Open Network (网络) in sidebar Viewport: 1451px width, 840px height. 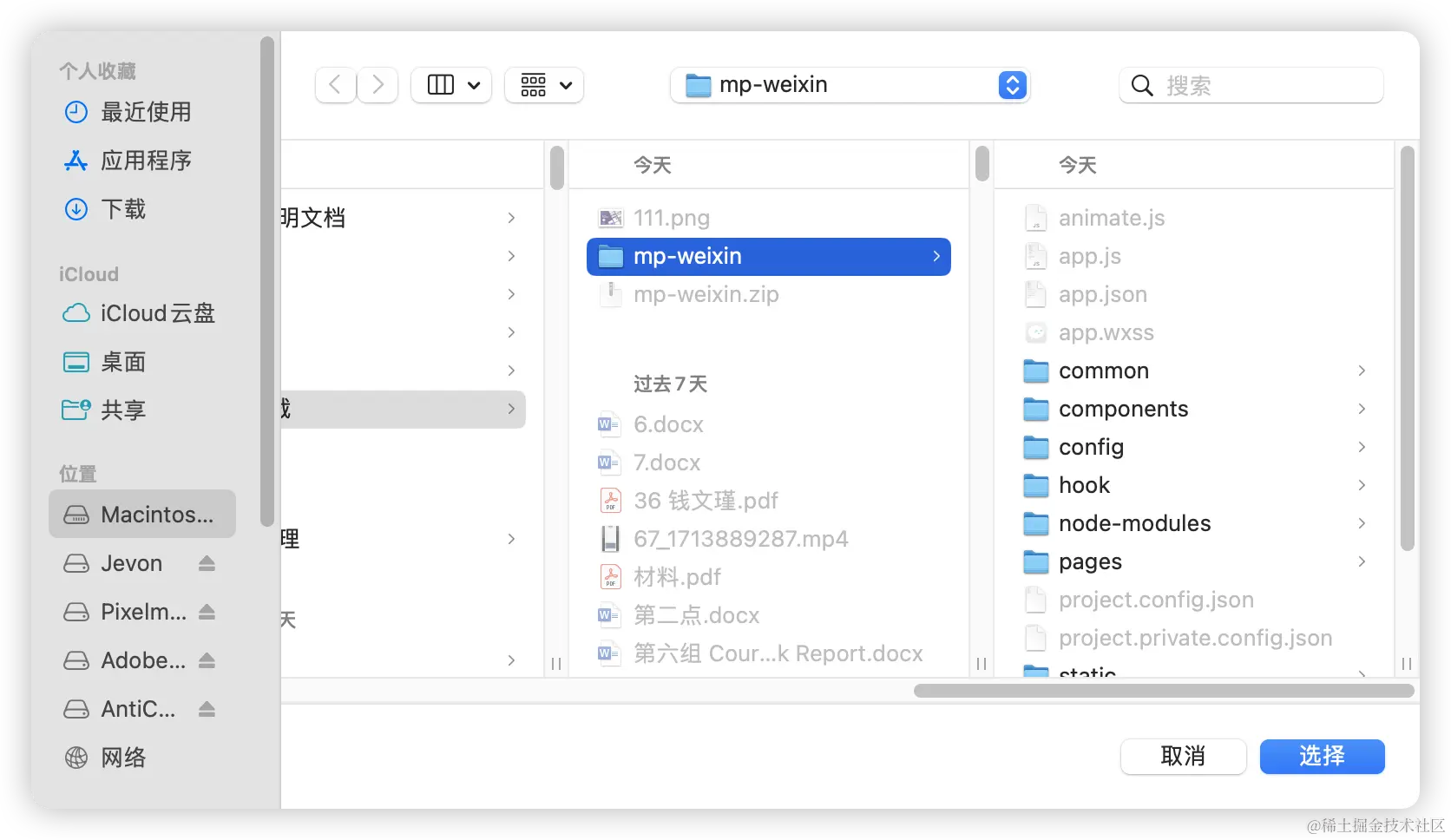coord(143,758)
